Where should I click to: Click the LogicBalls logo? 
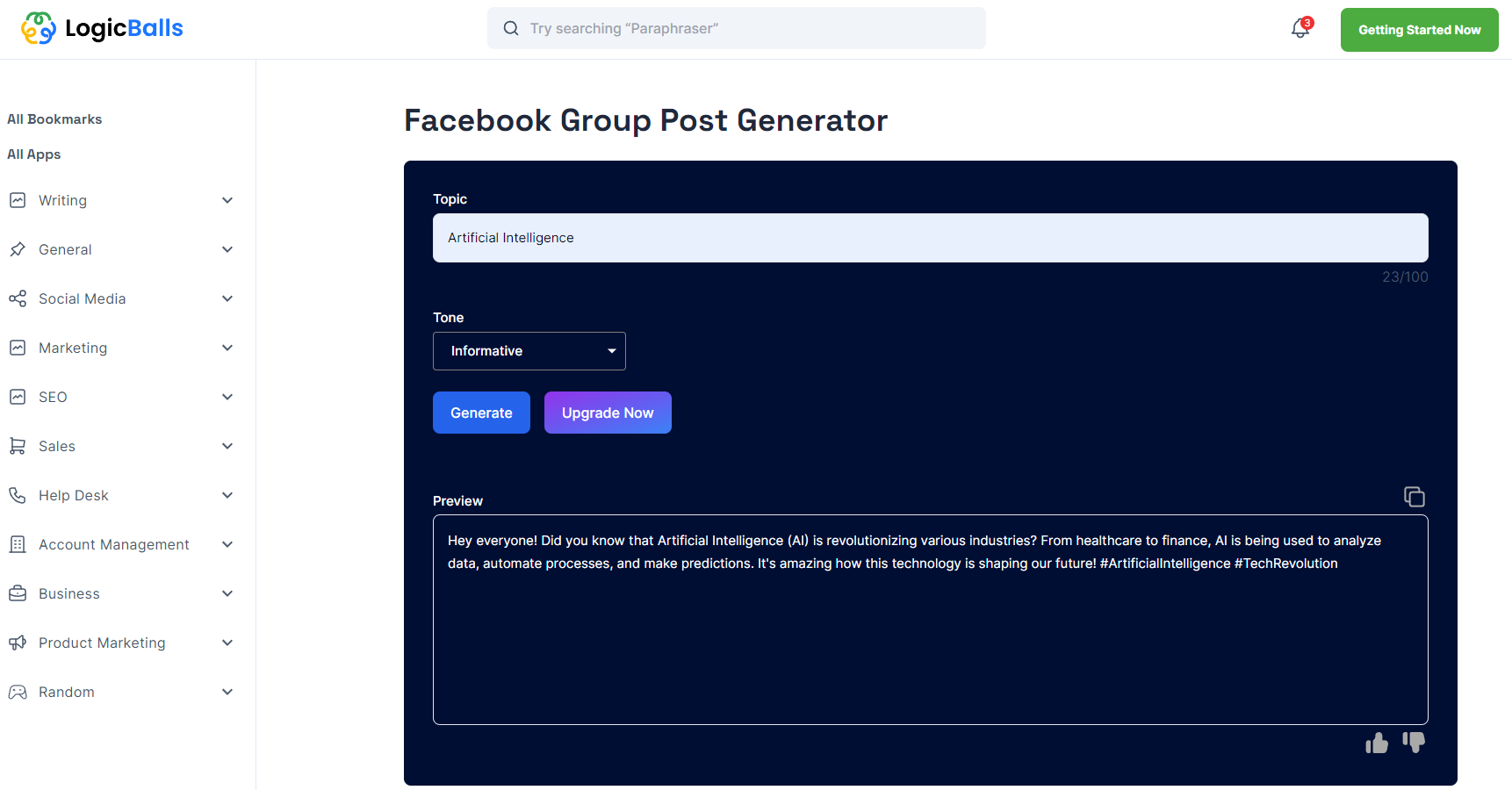pos(101,28)
